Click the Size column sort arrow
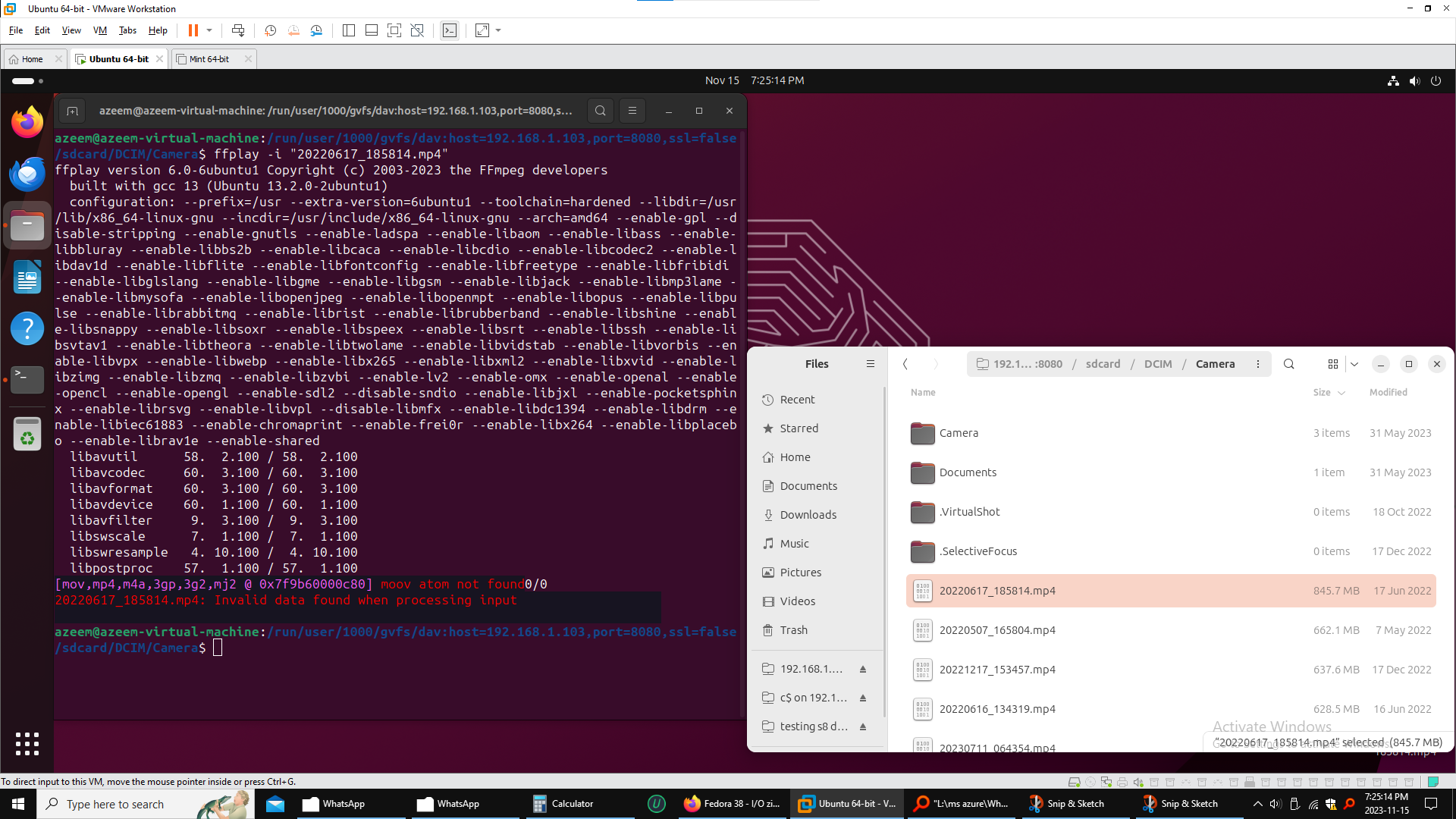The height and width of the screenshot is (819, 1456). point(1341,393)
